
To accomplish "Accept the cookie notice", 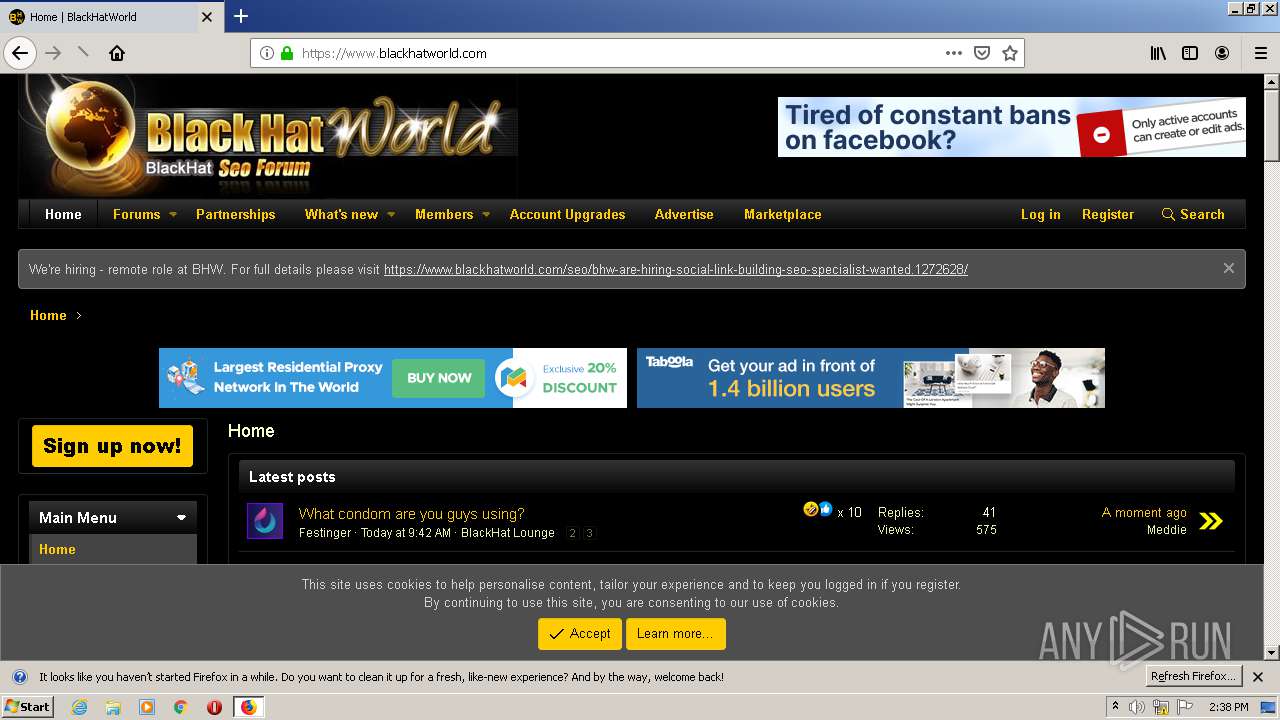I will point(580,634).
